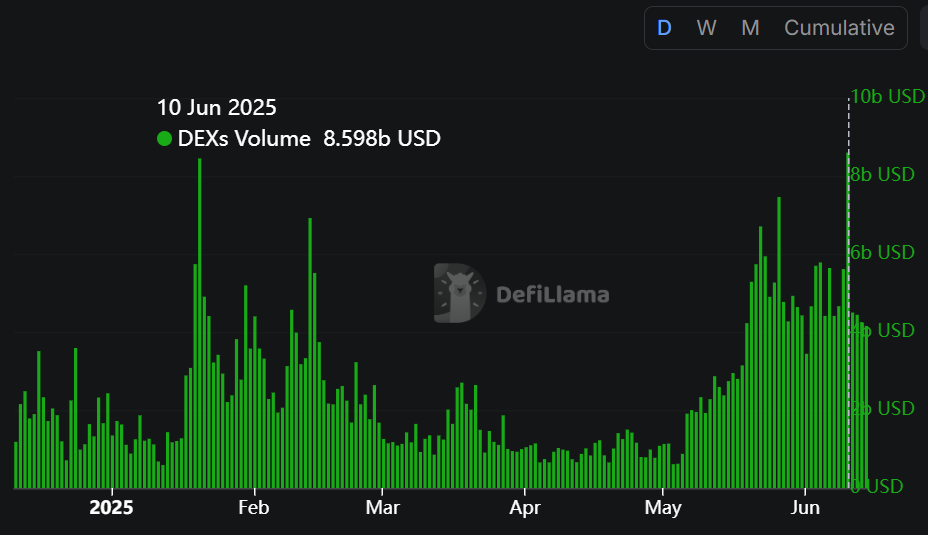The image size is (928, 535).
Task: Switch chart to daily view D
Action: pyautogui.click(x=664, y=28)
